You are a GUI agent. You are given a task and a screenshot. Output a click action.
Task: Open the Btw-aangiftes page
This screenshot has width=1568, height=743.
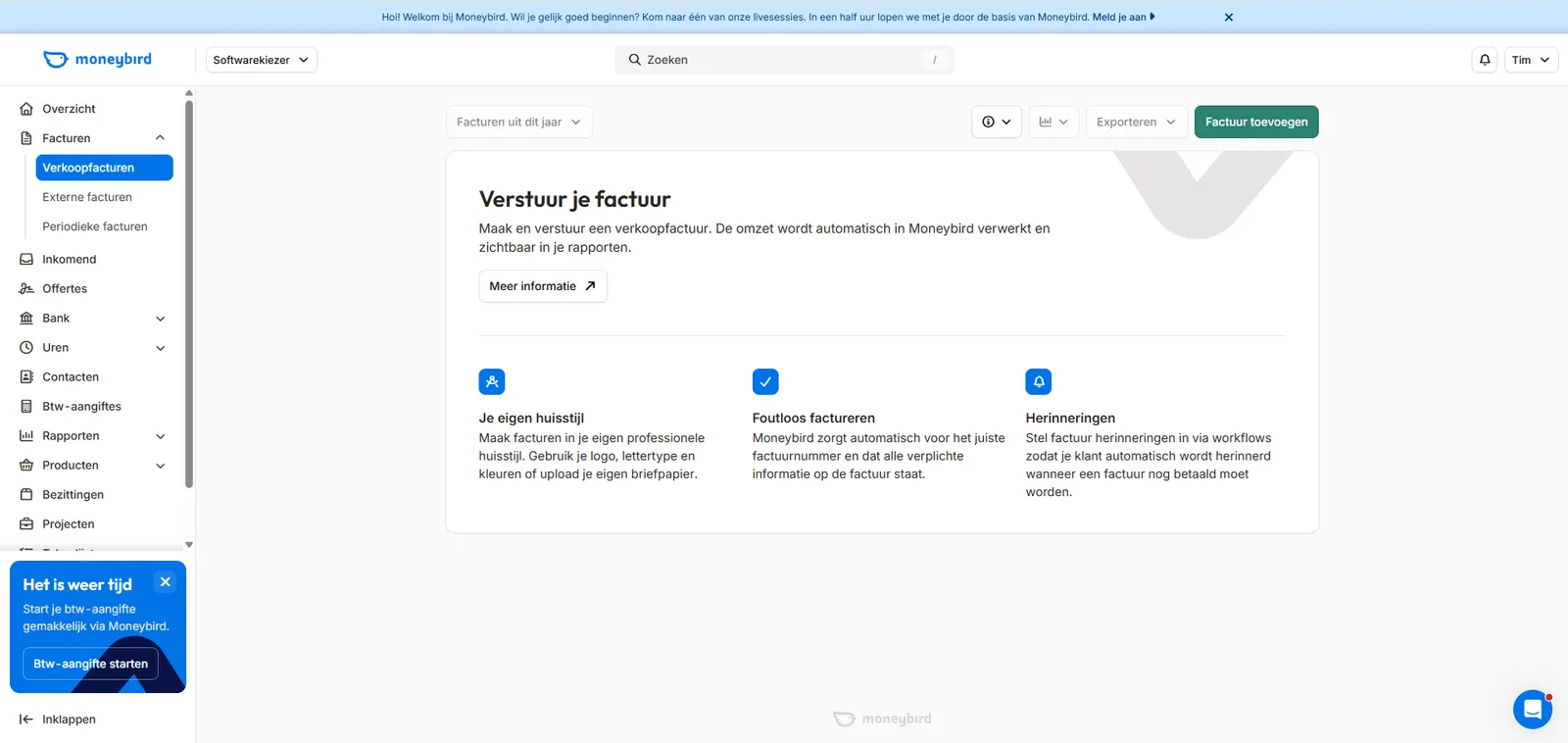click(82, 406)
